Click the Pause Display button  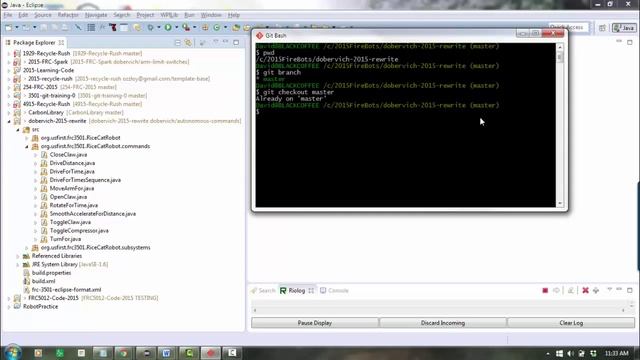tap(315, 323)
